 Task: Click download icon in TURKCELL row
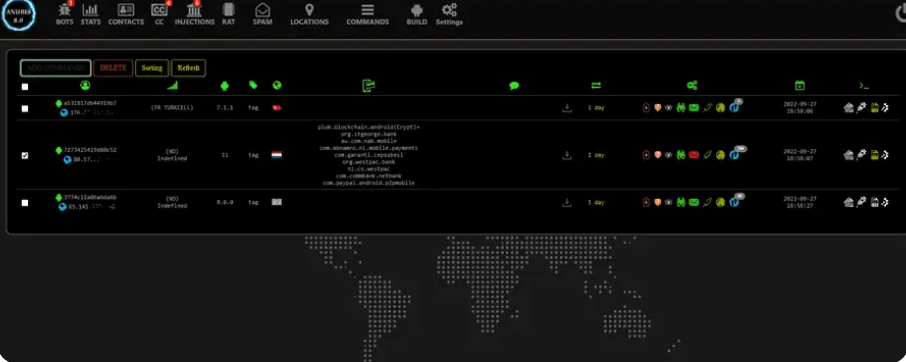pyautogui.click(x=567, y=108)
